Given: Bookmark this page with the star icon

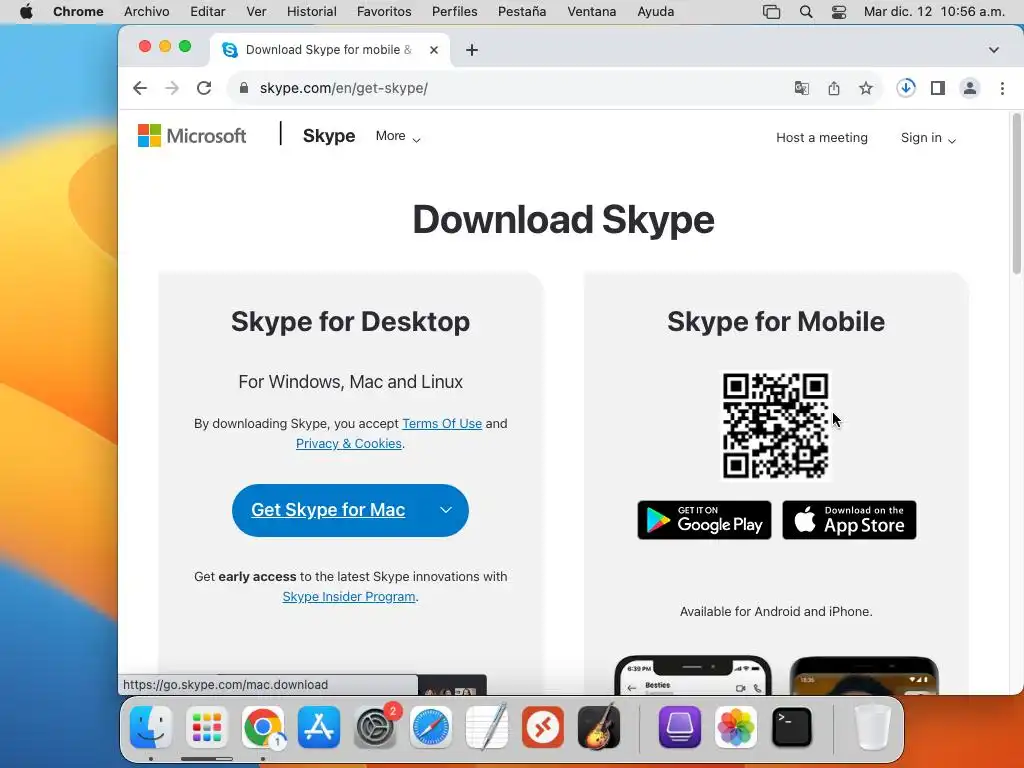Looking at the screenshot, I should 866,88.
